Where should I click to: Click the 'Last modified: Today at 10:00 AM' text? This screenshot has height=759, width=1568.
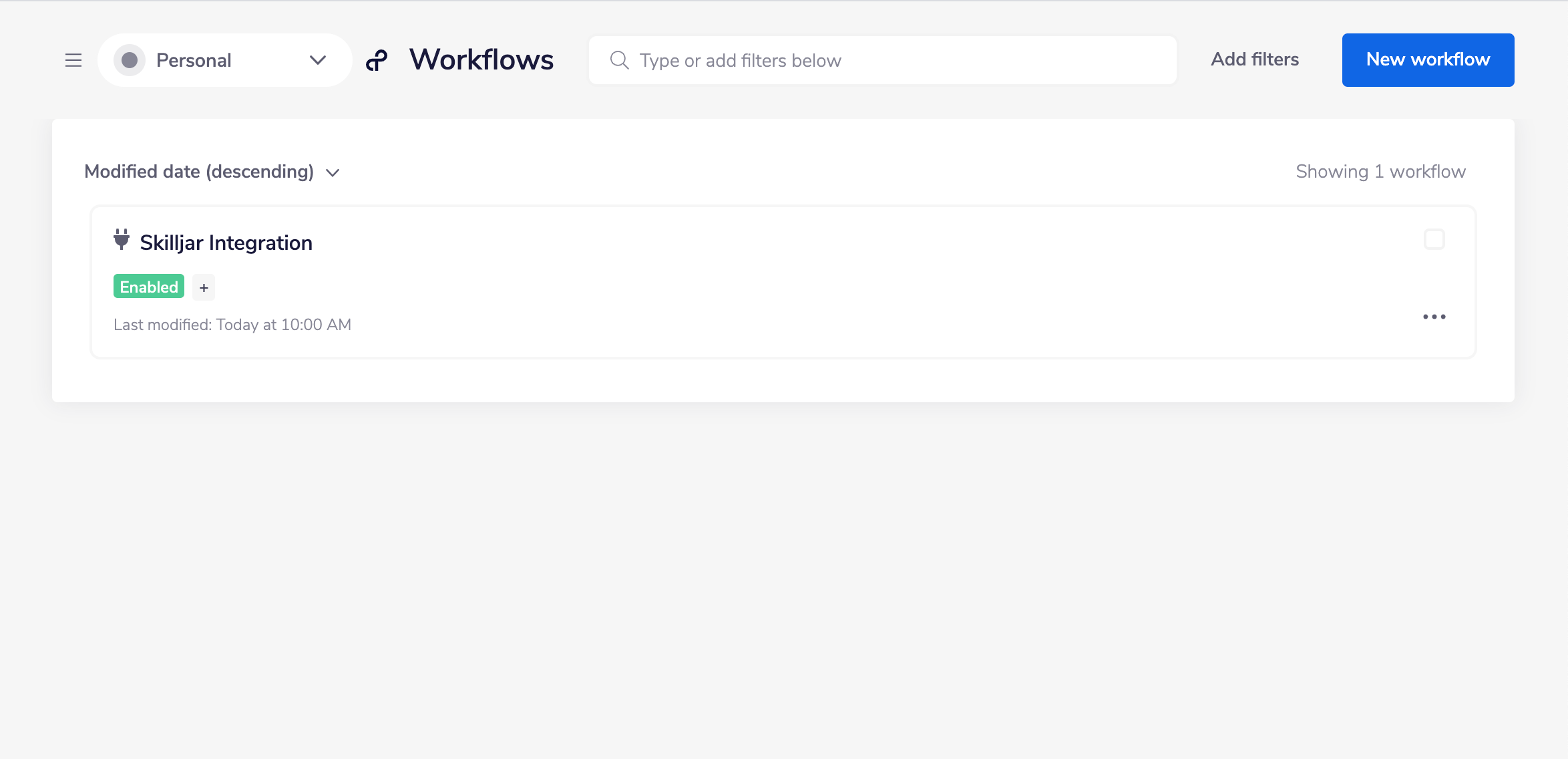tap(232, 325)
